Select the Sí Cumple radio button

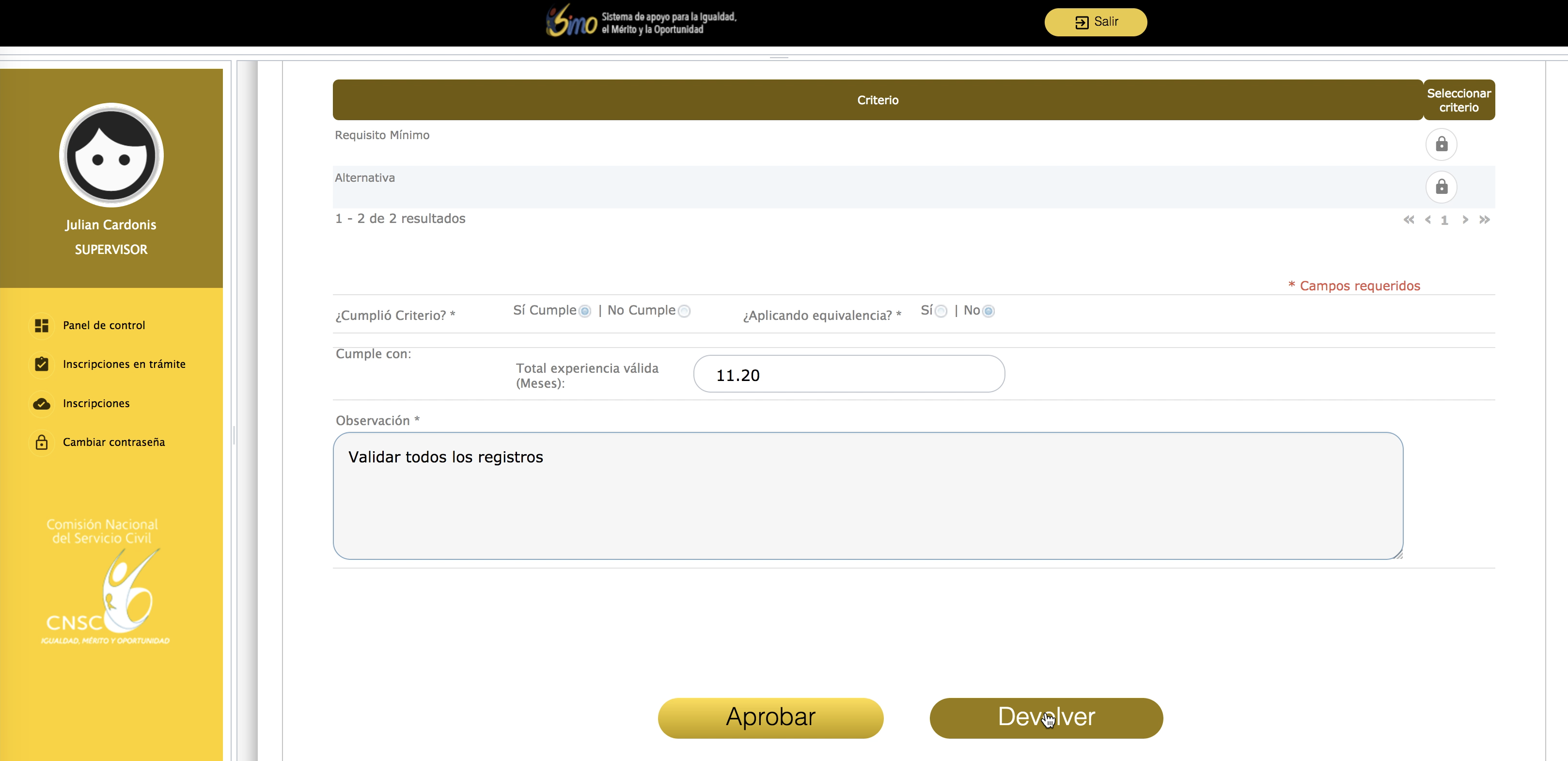click(x=584, y=312)
